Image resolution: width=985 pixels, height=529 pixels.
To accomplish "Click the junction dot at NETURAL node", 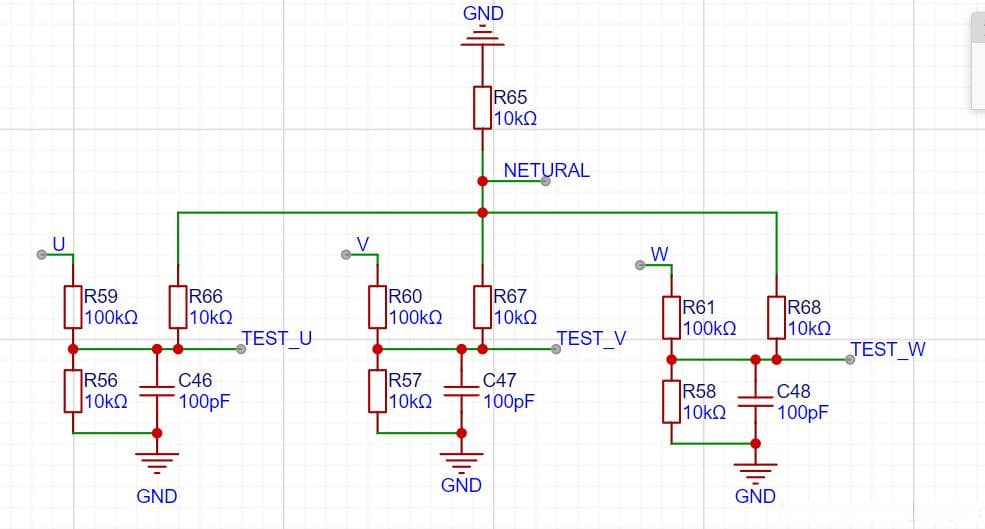I will (x=482, y=181).
